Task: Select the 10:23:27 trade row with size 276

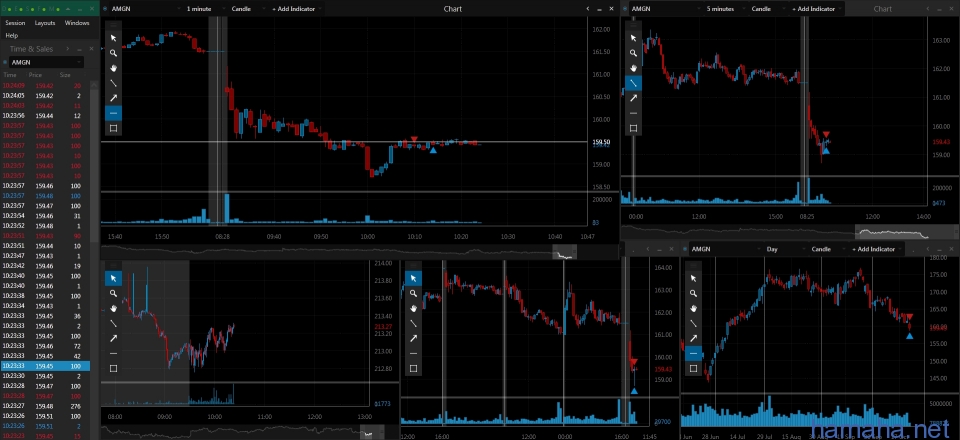Action: pyautogui.click(x=45, y=406)
